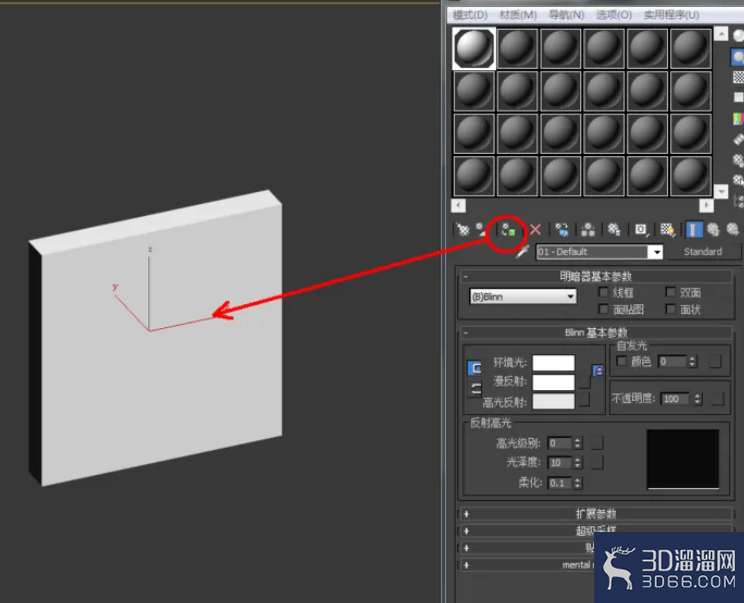Click the Go Forward to Sibling icon
This screenshot has height=603, width=744.
tap(732, 230)
